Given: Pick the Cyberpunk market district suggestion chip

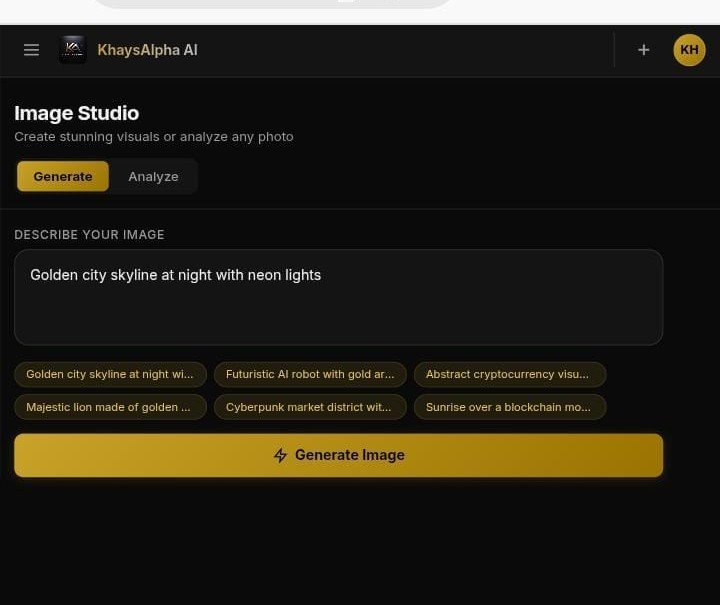Looking at the screenshot, I should (x=310, y=407).
